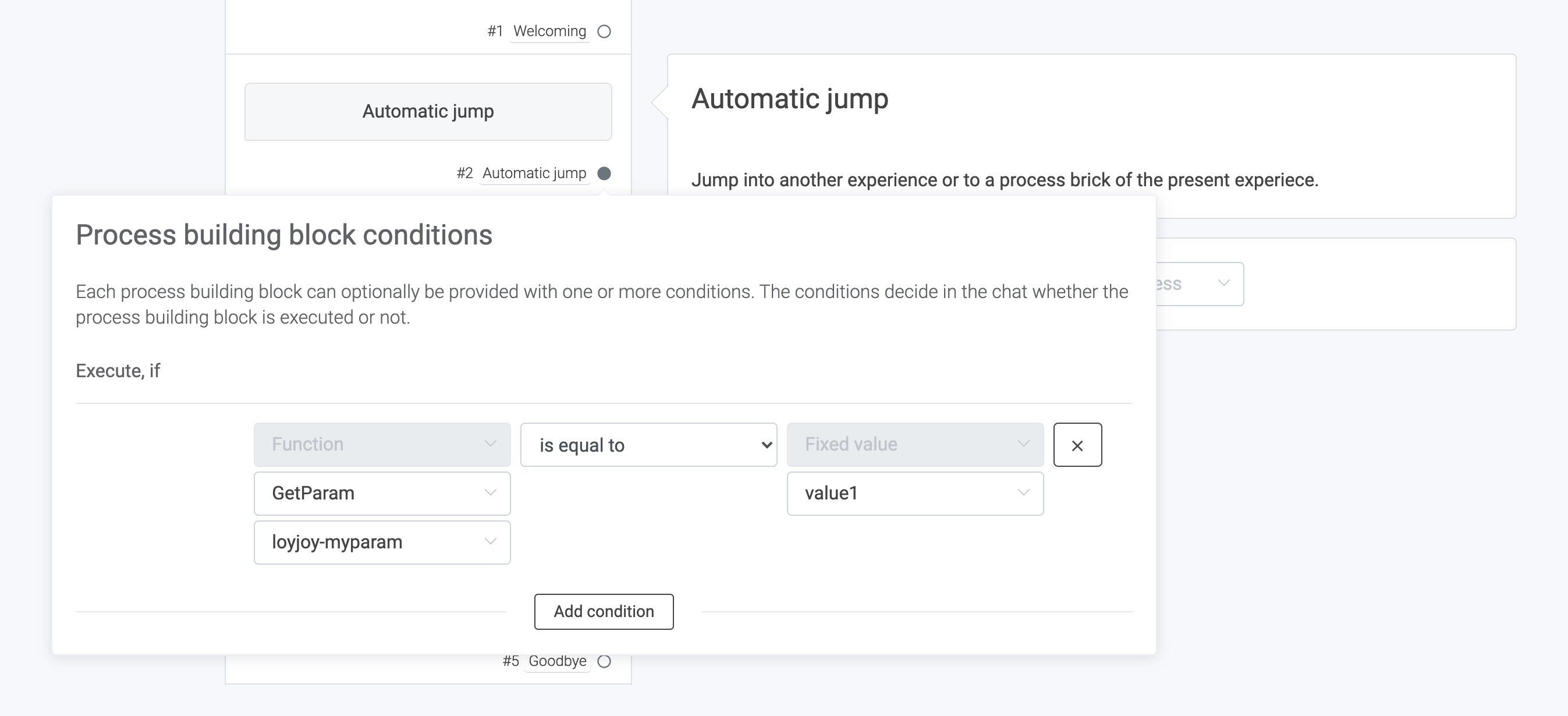
Task: Click the chevron on the loyjoy-myparam dropdown
Action: pyautogui.click(x=491, y=542)
